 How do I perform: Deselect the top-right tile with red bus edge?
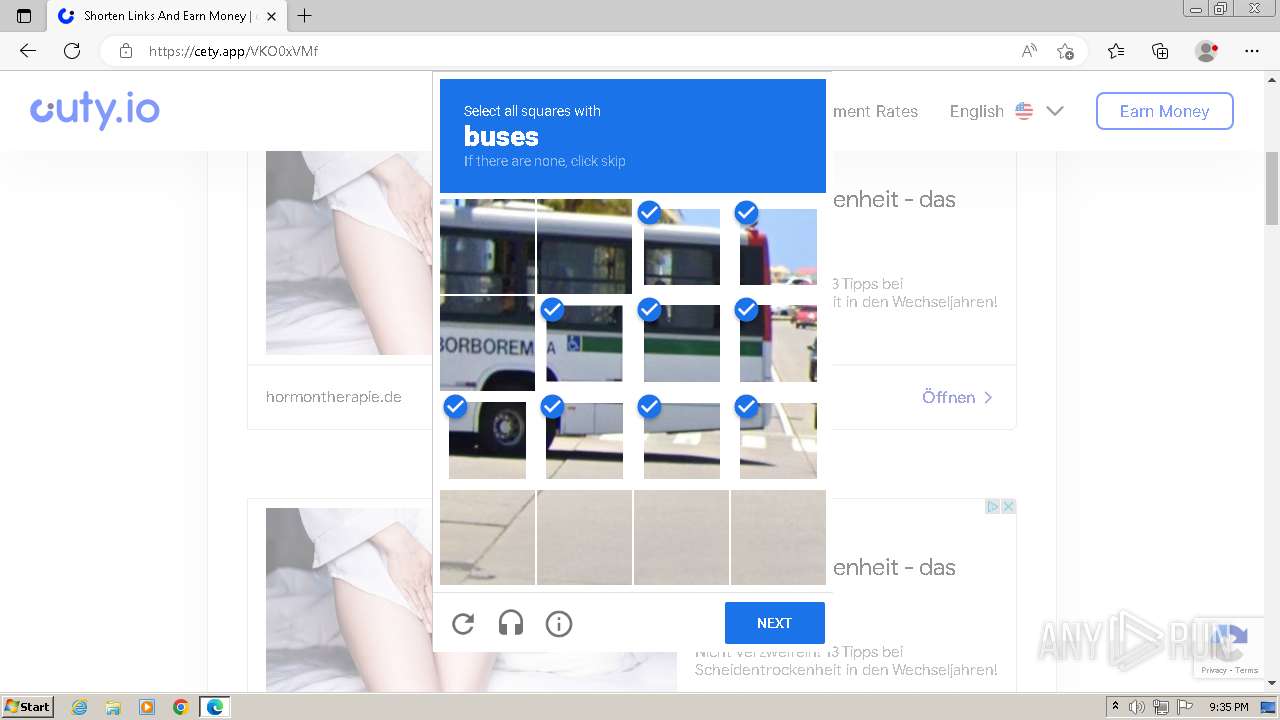[x=778, y=246]
